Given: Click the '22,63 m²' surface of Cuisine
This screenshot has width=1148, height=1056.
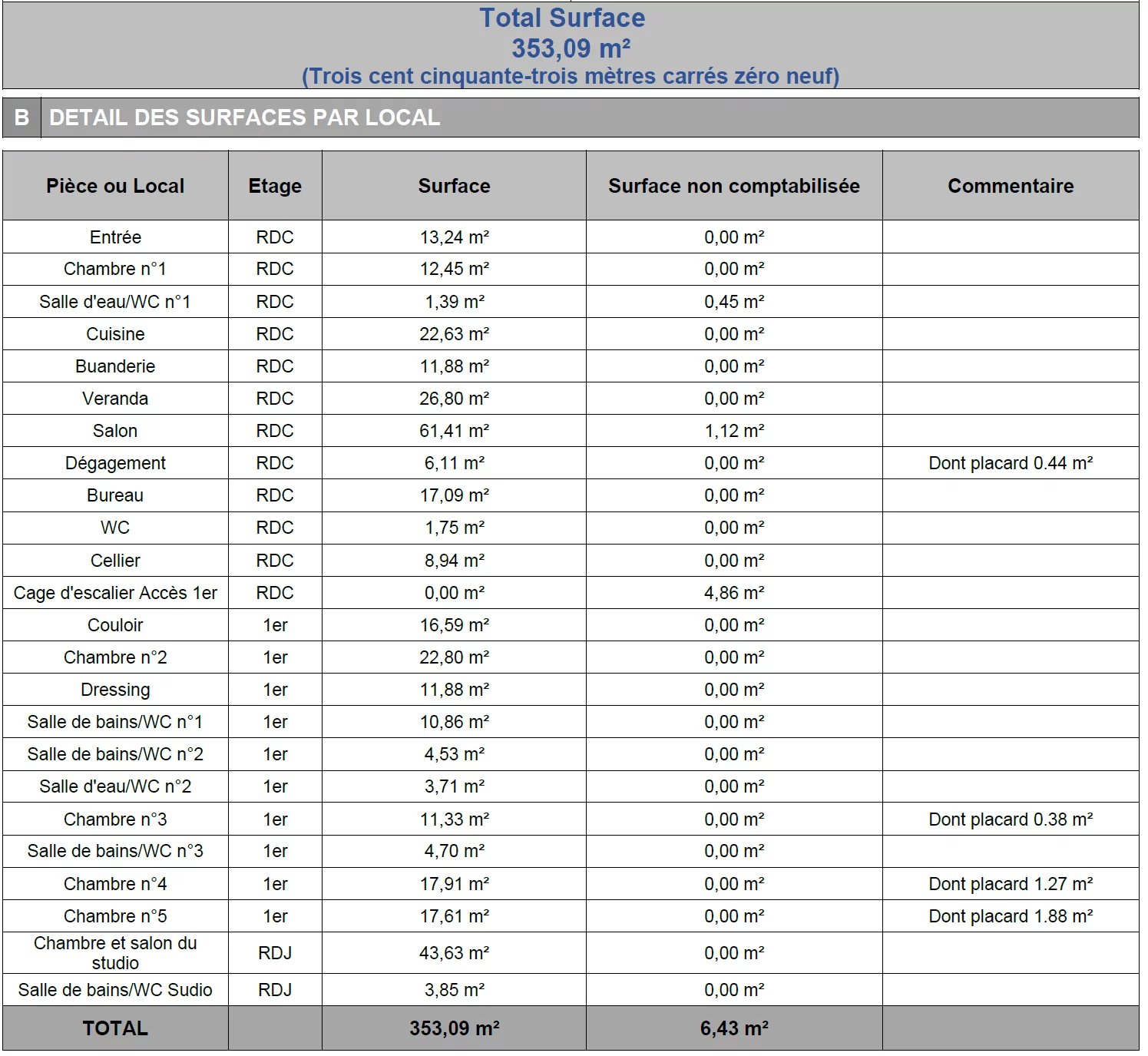Looking at the screenshot, I should [454, 334].
